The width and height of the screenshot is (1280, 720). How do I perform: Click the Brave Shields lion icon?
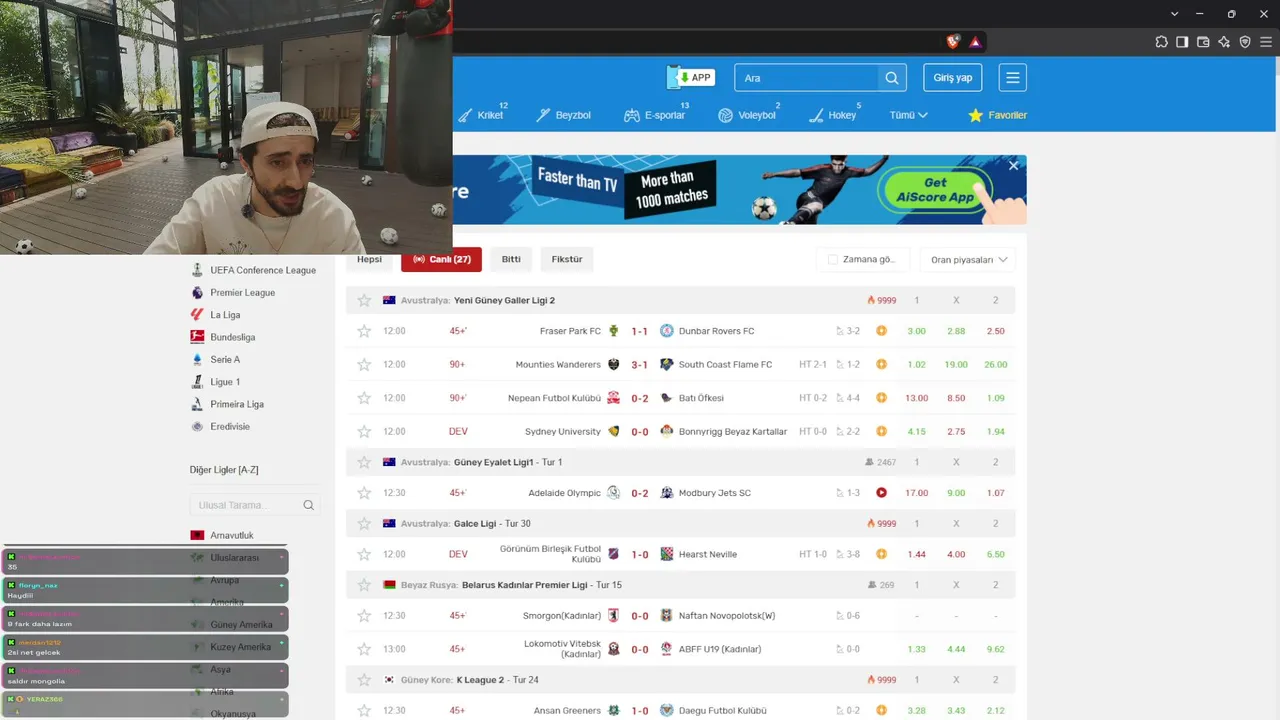pos(953,42)
